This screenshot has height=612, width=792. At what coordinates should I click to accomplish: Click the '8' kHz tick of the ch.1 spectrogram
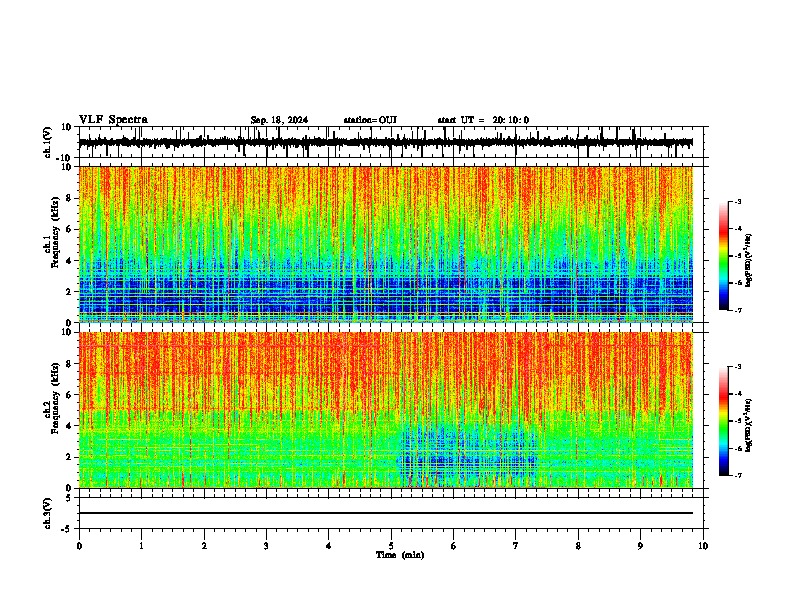70,198
